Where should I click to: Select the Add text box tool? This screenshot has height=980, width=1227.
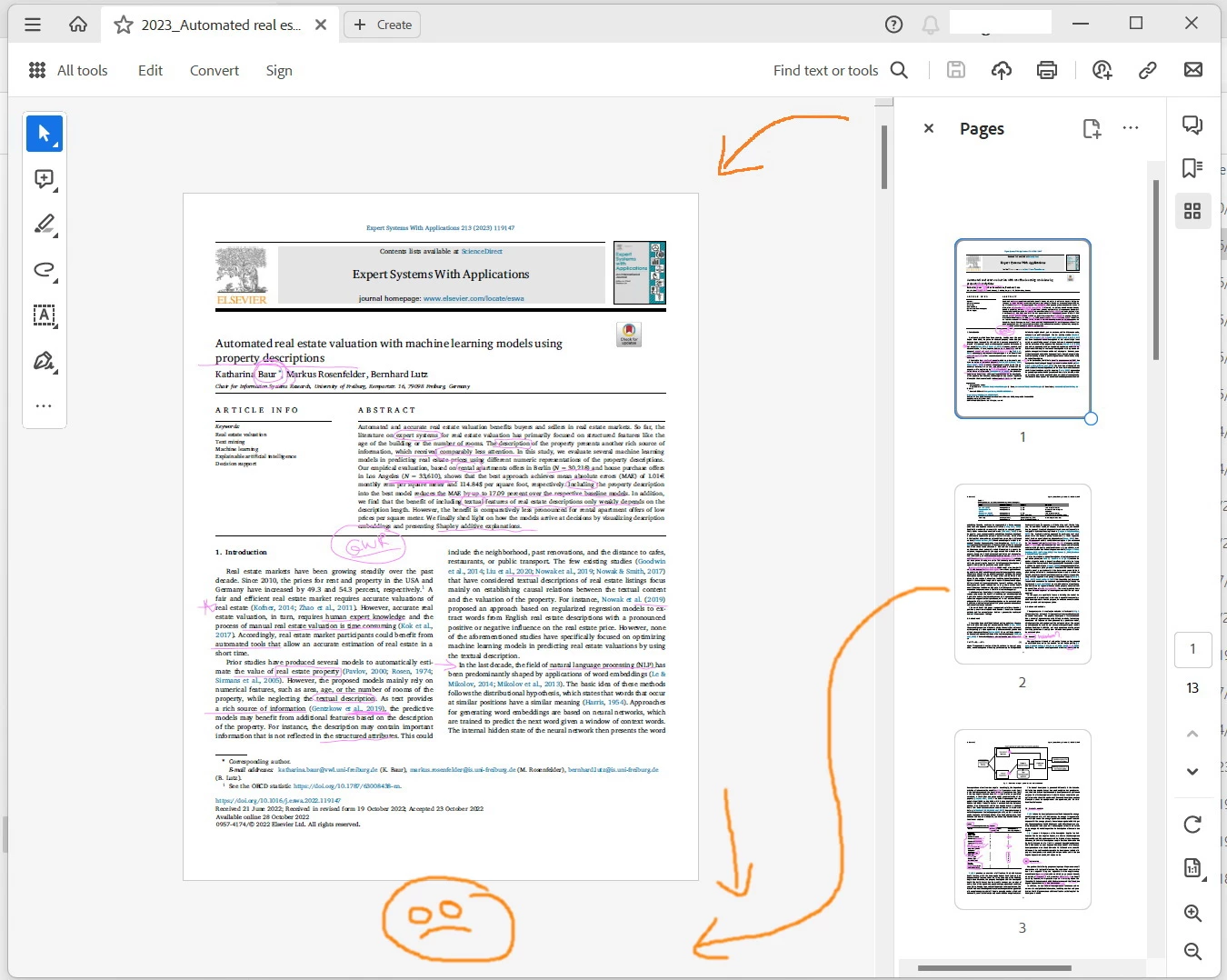point(45,315)
